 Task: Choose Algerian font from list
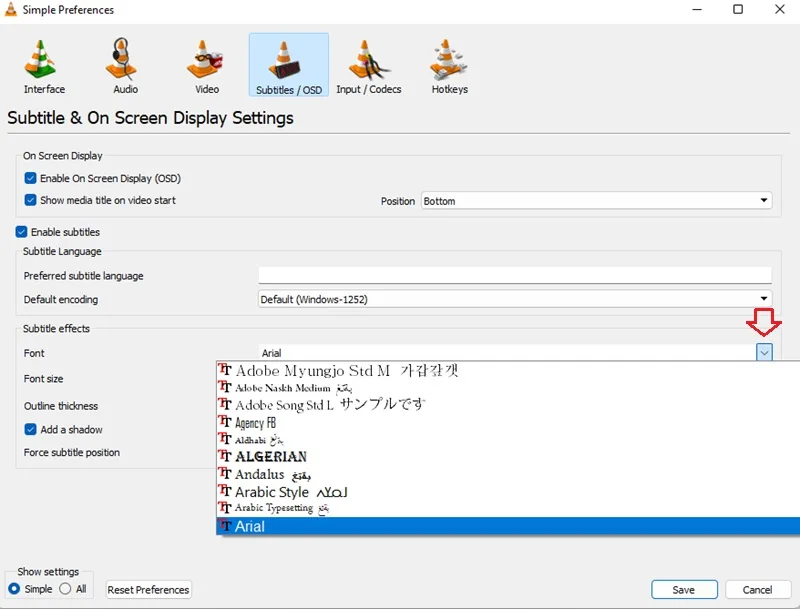[x=508, y=456]
